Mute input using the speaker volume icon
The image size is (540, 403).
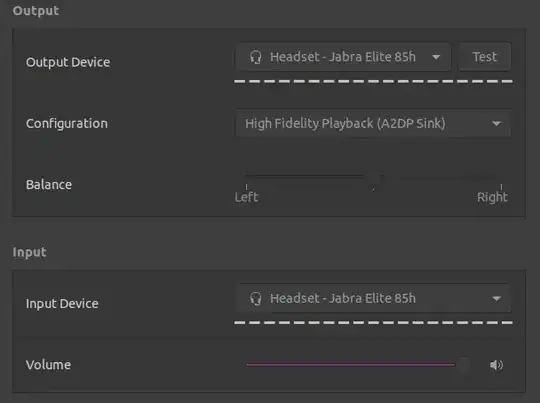click(x=496, y=365)
